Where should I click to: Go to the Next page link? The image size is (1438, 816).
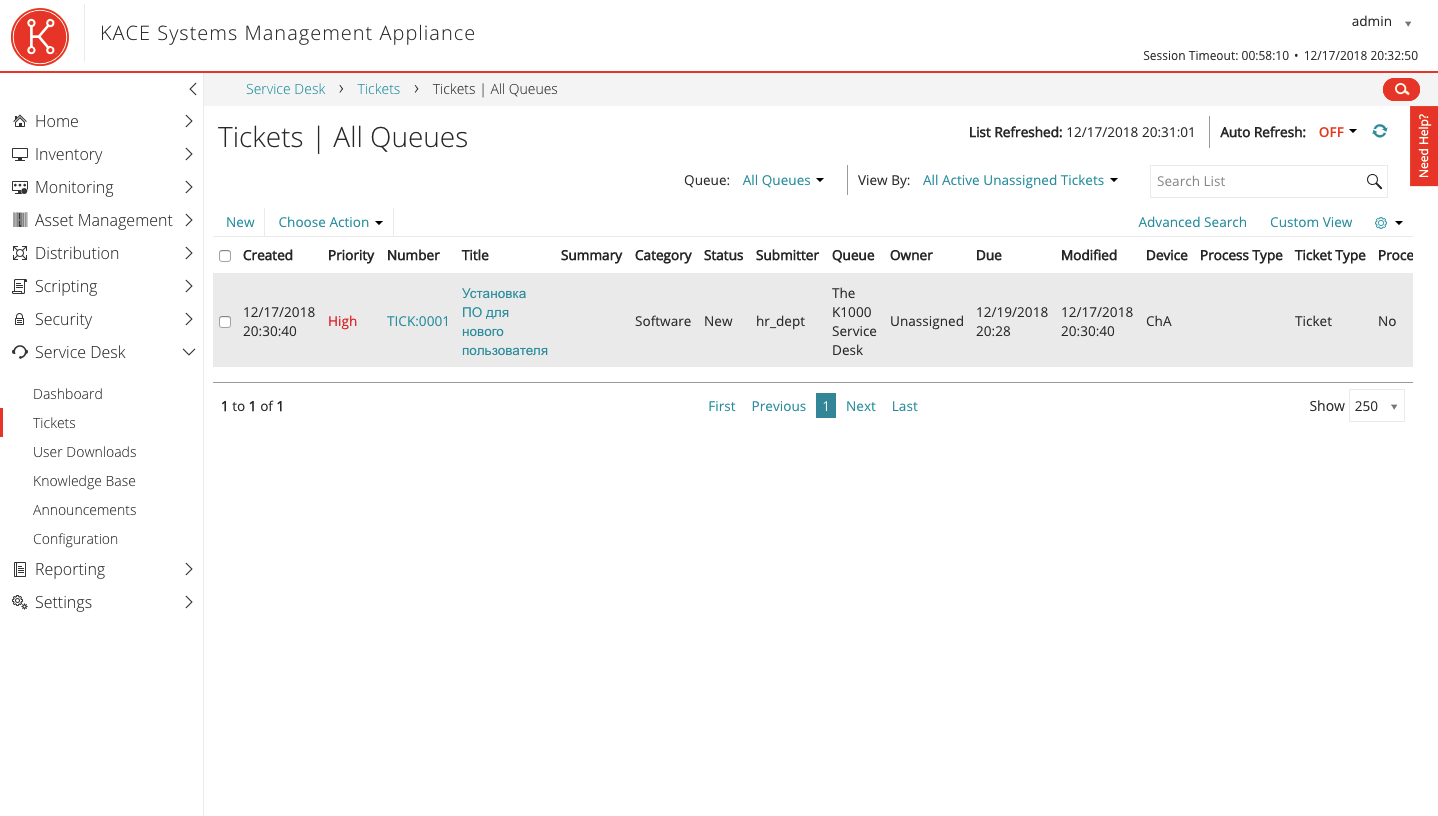pyautogui.click(x=860, y=406)
